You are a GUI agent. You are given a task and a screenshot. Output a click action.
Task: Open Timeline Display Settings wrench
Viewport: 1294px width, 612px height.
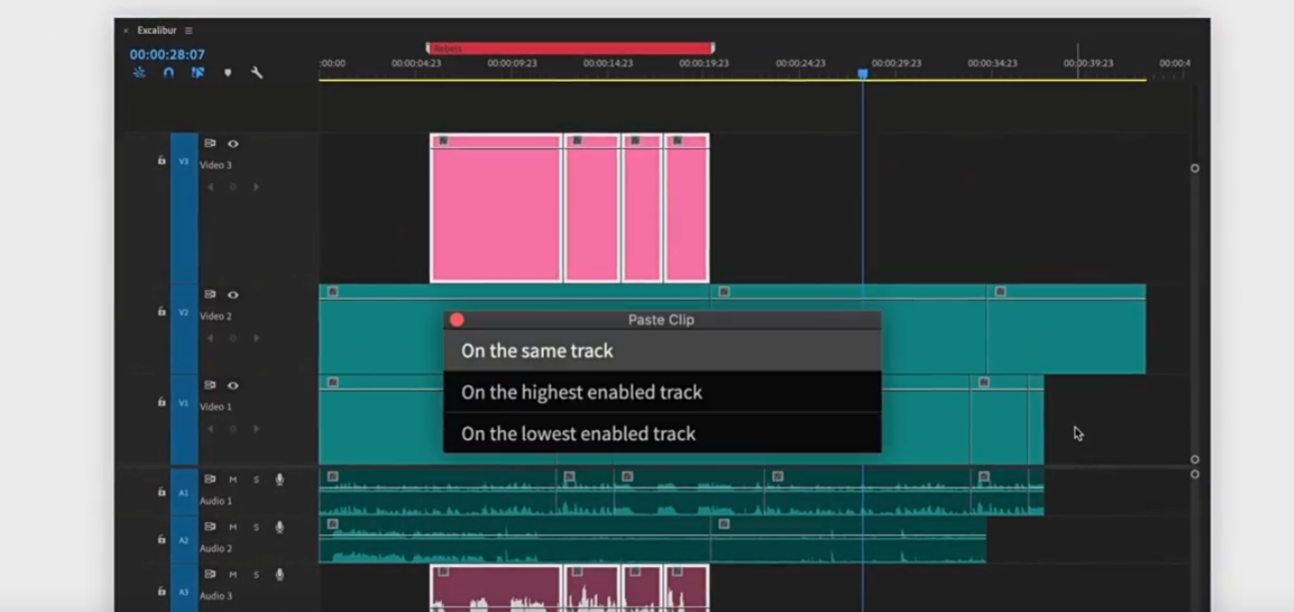(x=257, y=73)
